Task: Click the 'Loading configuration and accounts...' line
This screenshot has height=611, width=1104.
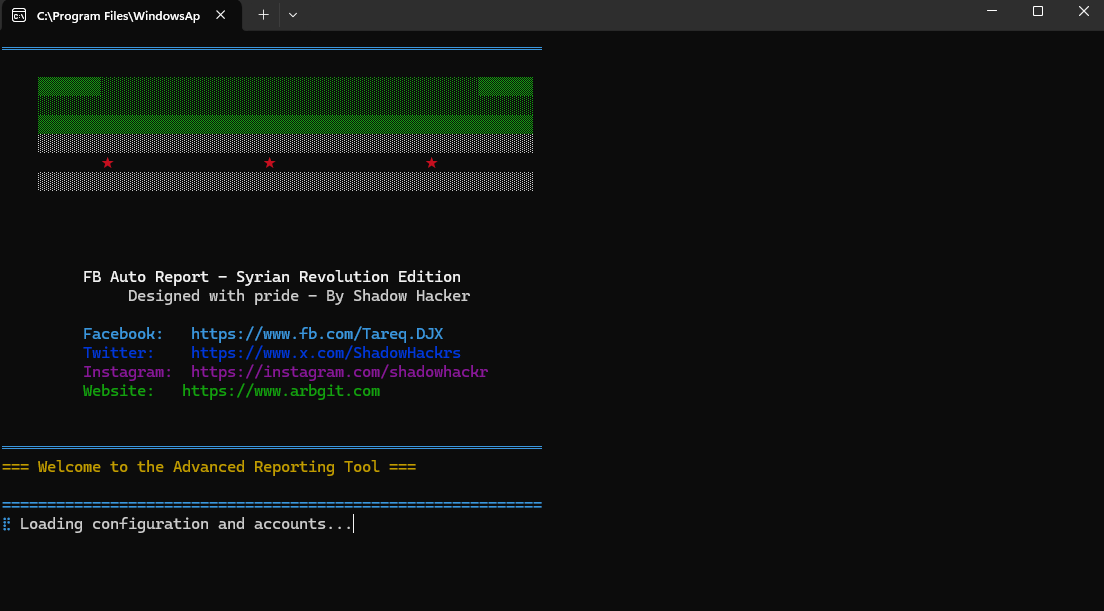Action: pos(186,524)
